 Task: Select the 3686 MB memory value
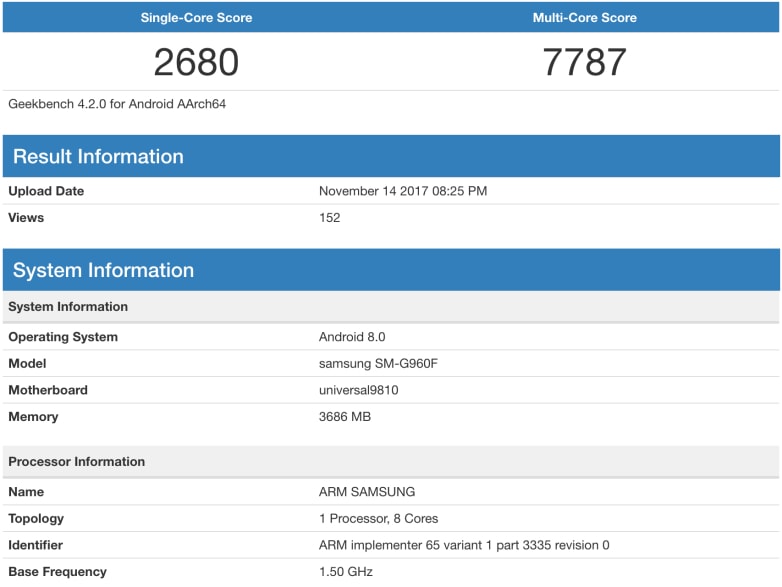345,416
